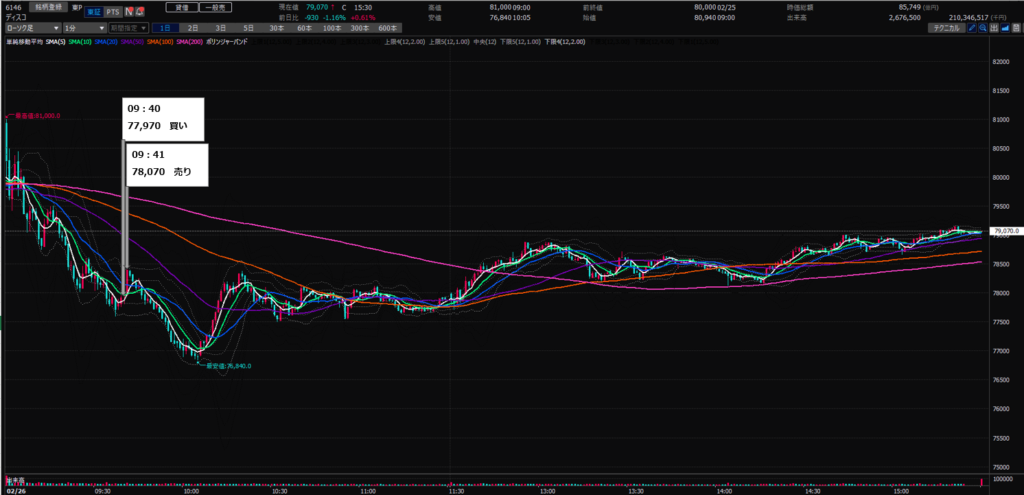Click the 銘柄登録 button

pos(50,6)
